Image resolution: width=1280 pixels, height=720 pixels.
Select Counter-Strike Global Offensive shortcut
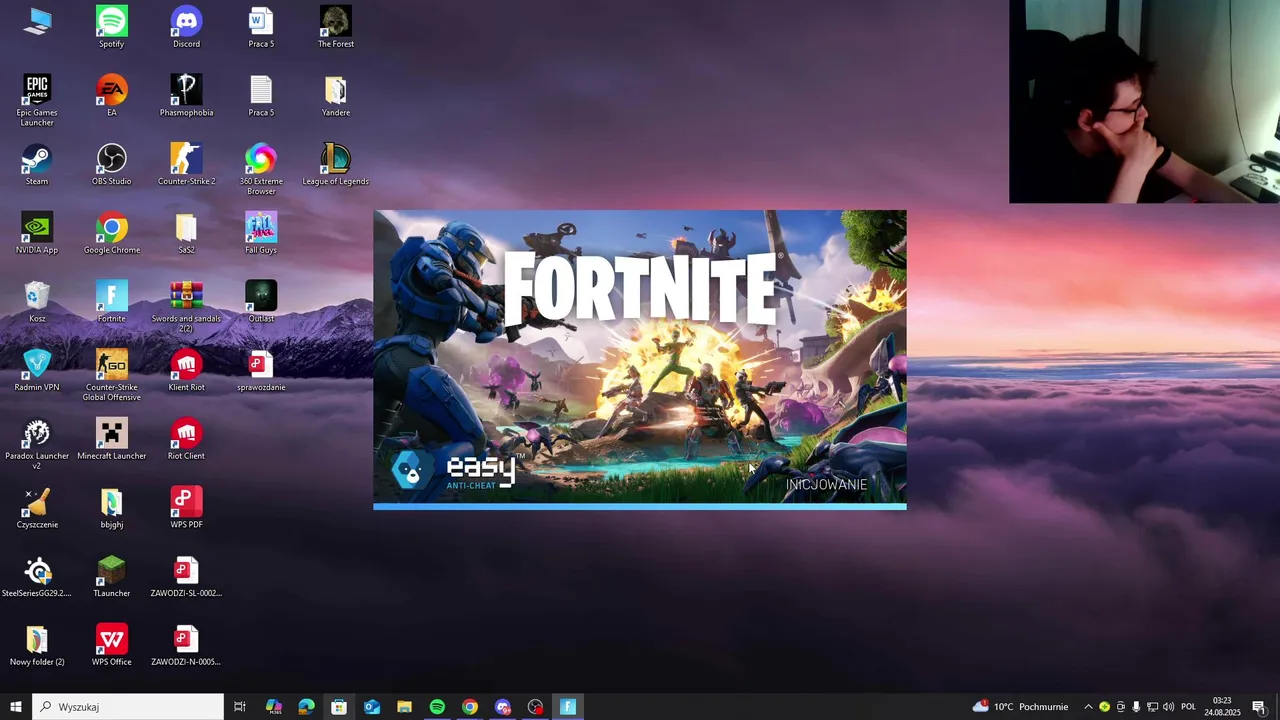(x=111, y=375)
